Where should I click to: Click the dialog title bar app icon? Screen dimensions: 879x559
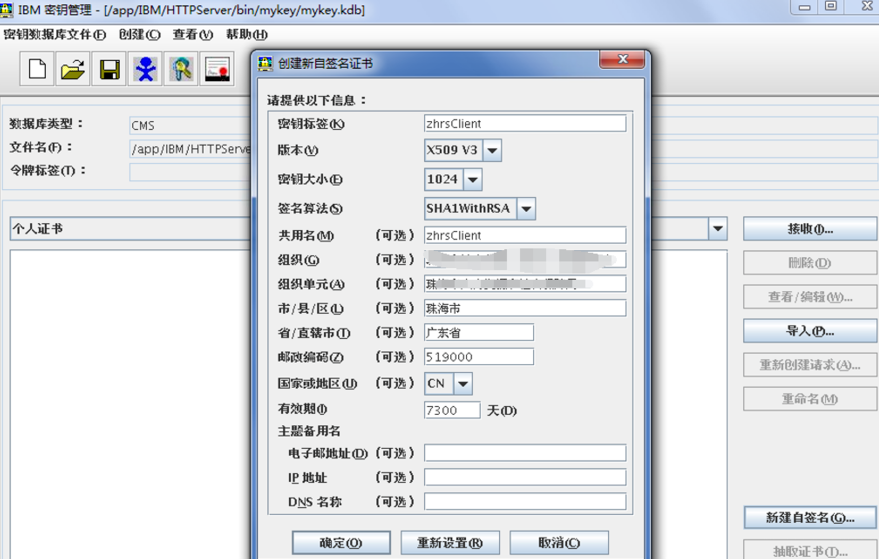(x=265, y=63)
